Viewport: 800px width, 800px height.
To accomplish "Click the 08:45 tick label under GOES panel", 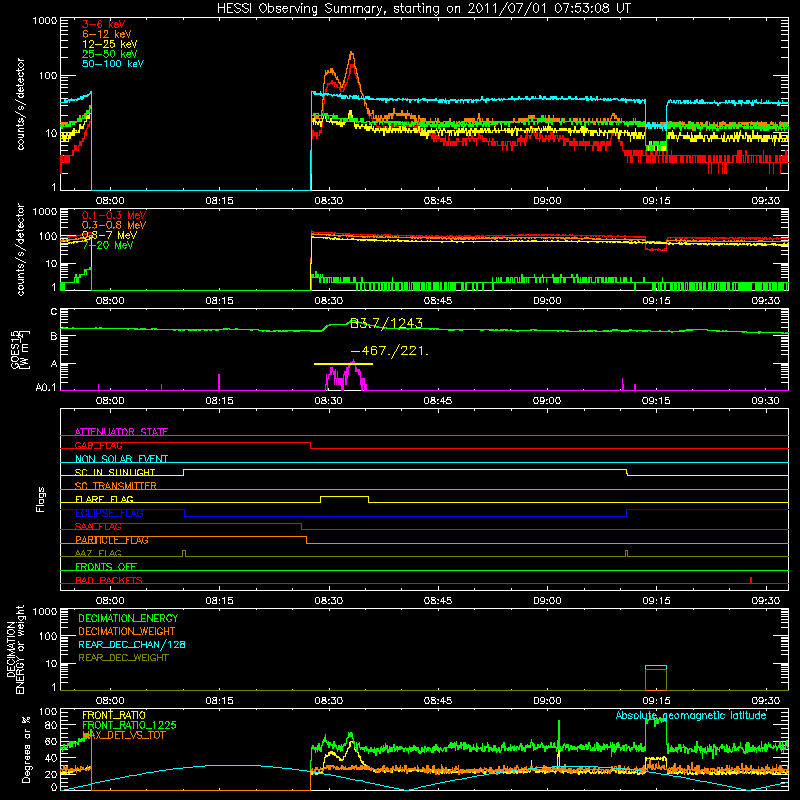I will tap(438, 401).
